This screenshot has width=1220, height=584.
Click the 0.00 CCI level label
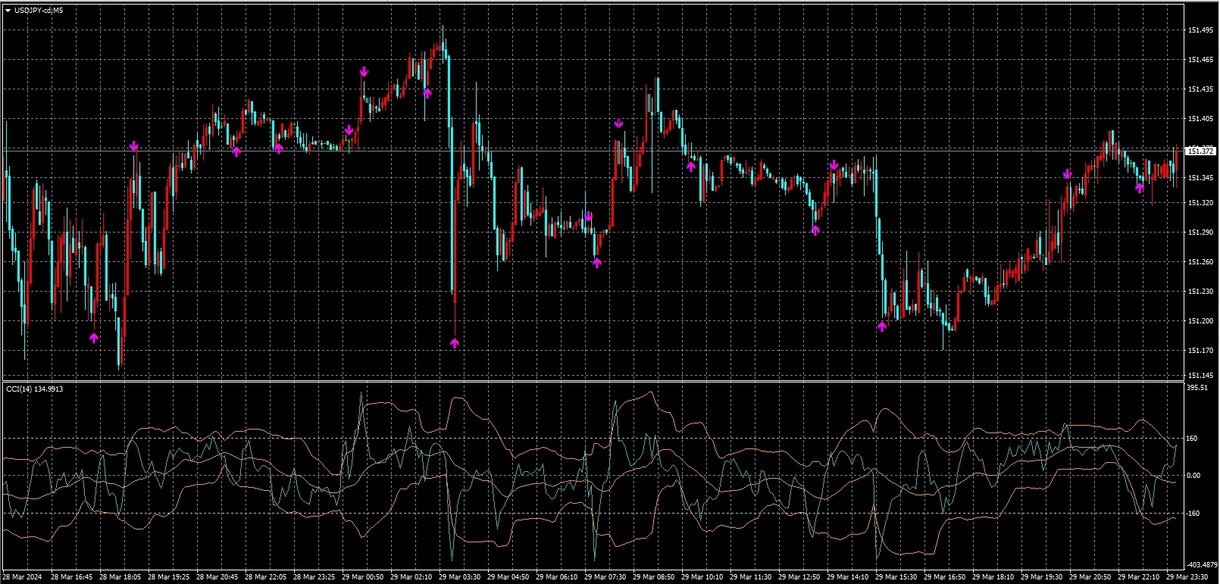(1195, 475)
